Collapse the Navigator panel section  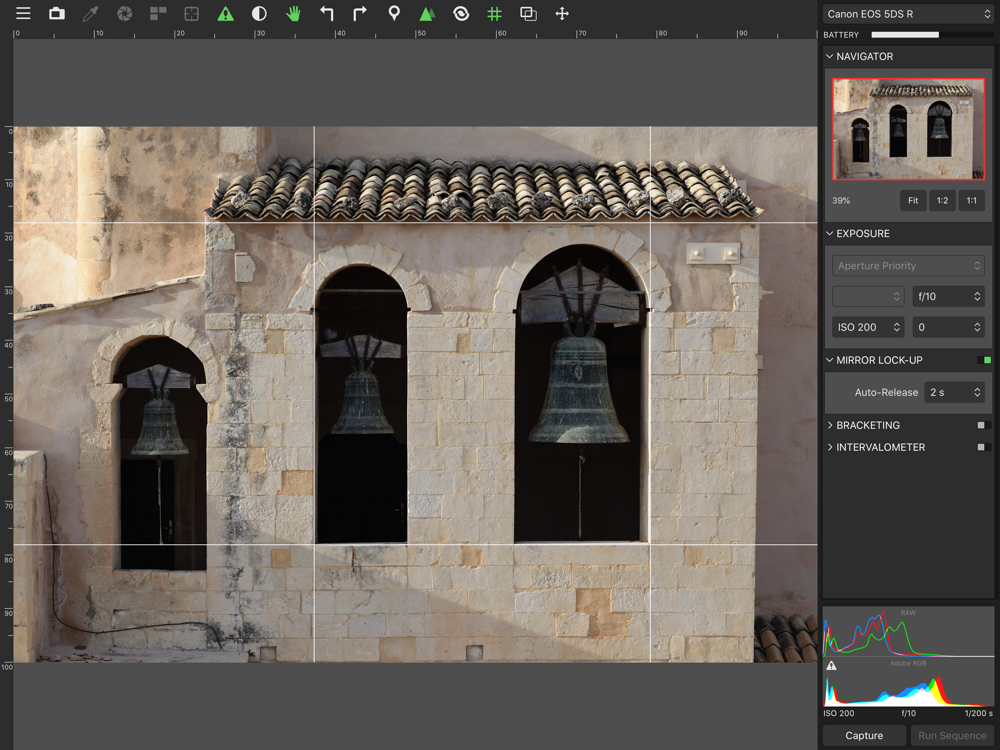click(x=830, y=57)
